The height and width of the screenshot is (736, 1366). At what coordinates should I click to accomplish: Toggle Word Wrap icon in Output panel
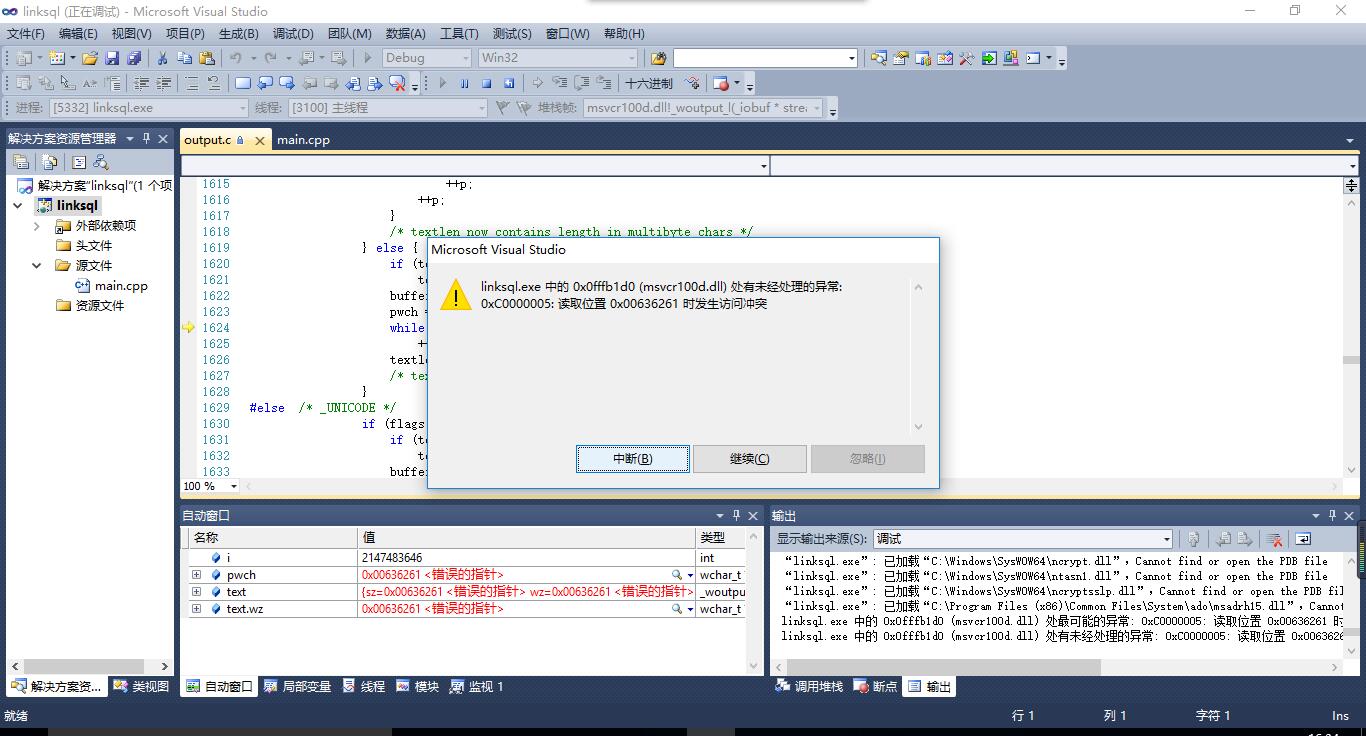(x=1302, y=538)
